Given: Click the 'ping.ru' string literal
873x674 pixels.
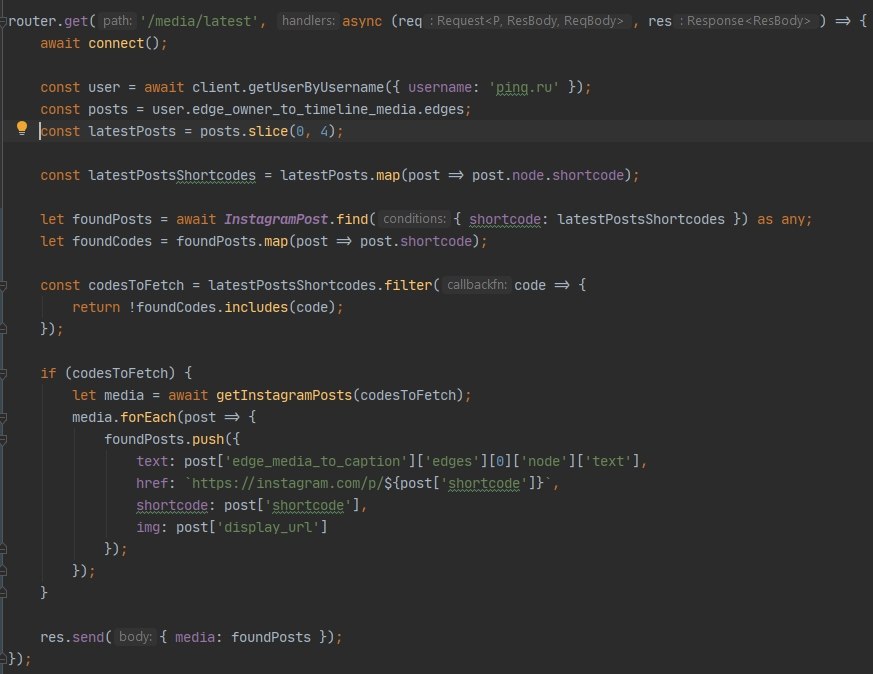Looking at the screenshot, I should [x=523, y=87].
